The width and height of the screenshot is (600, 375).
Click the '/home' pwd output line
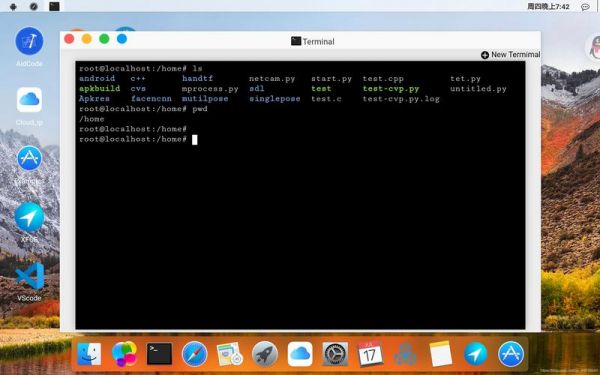click(x=91, y=119)
